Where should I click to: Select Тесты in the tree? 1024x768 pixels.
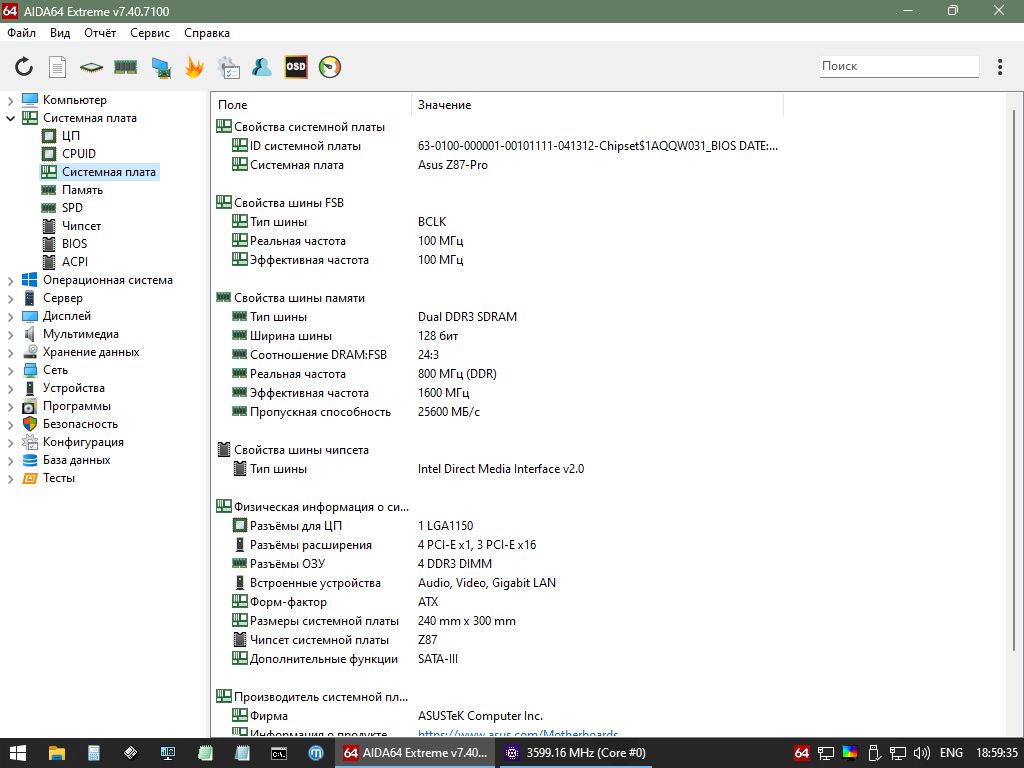(59, 478)
